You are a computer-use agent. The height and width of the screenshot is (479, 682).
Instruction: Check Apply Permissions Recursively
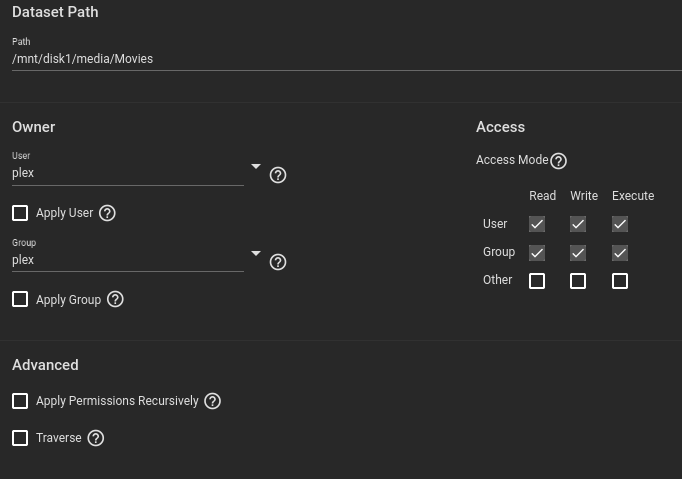(20, 401)
